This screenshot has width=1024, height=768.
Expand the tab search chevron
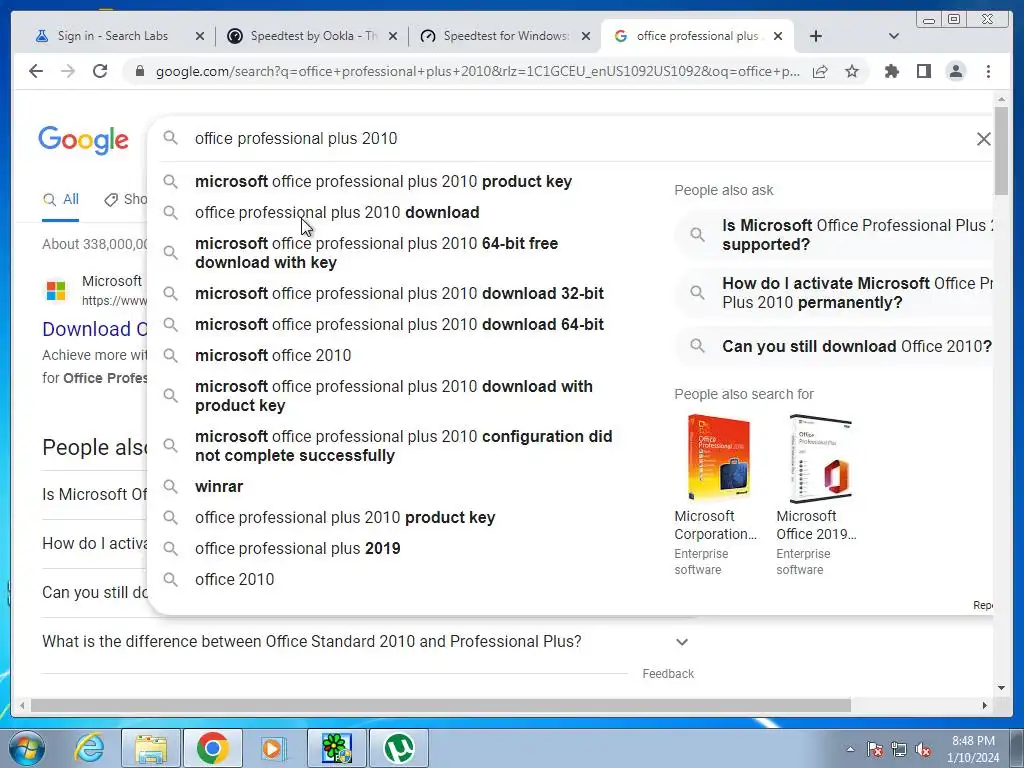[893, 36]
